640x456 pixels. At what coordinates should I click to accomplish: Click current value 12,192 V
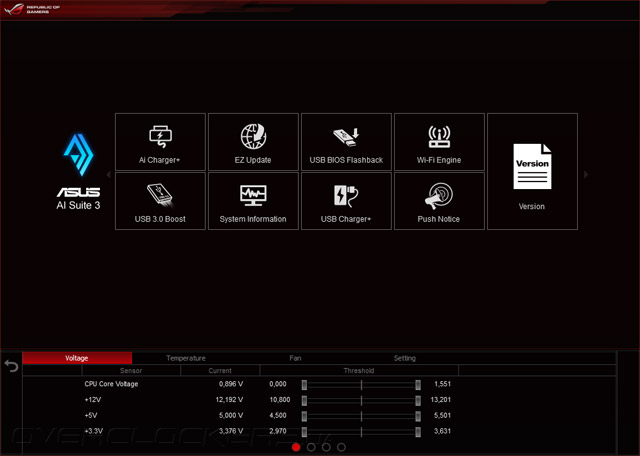pyautogui.click(x=229, y=400)
